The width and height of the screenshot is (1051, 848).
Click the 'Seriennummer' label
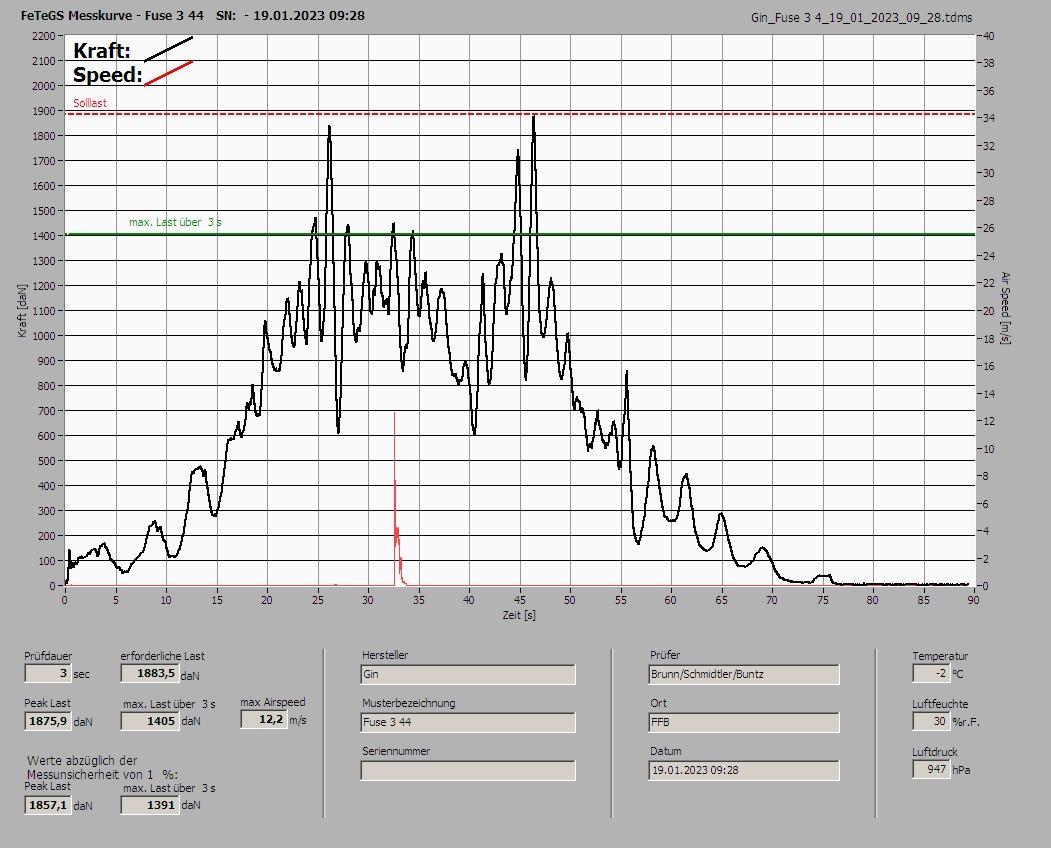pyautogui.click(x=396, y=751)
